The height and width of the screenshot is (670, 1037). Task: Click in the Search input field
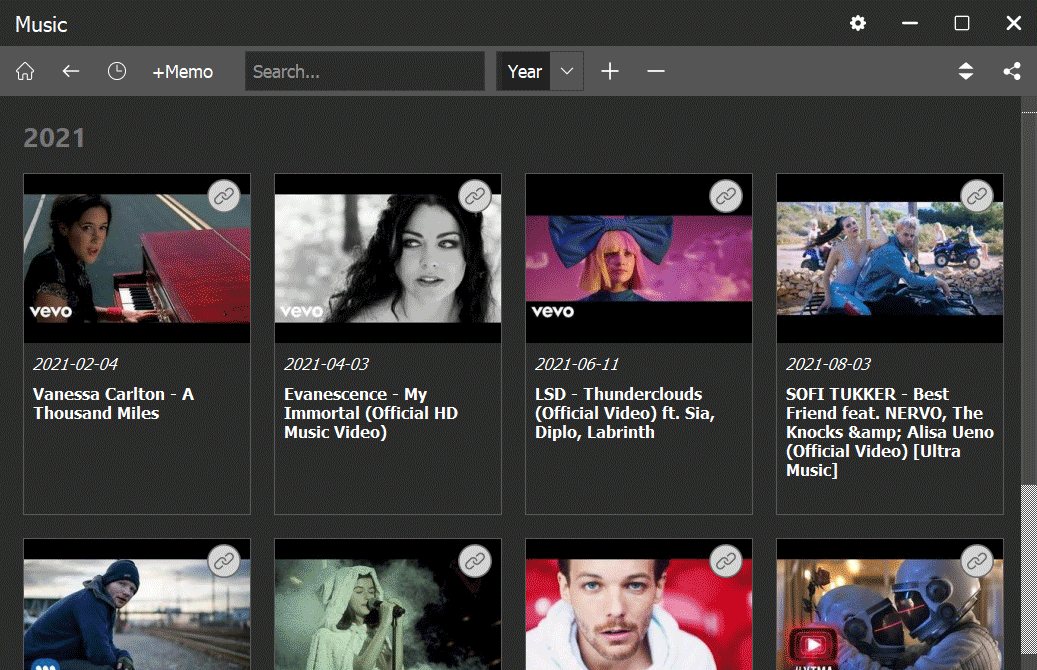tap(365, 72)
